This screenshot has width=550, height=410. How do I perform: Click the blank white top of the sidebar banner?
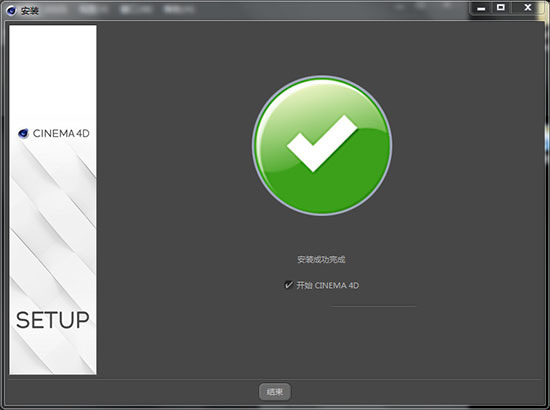click(53, 74)
